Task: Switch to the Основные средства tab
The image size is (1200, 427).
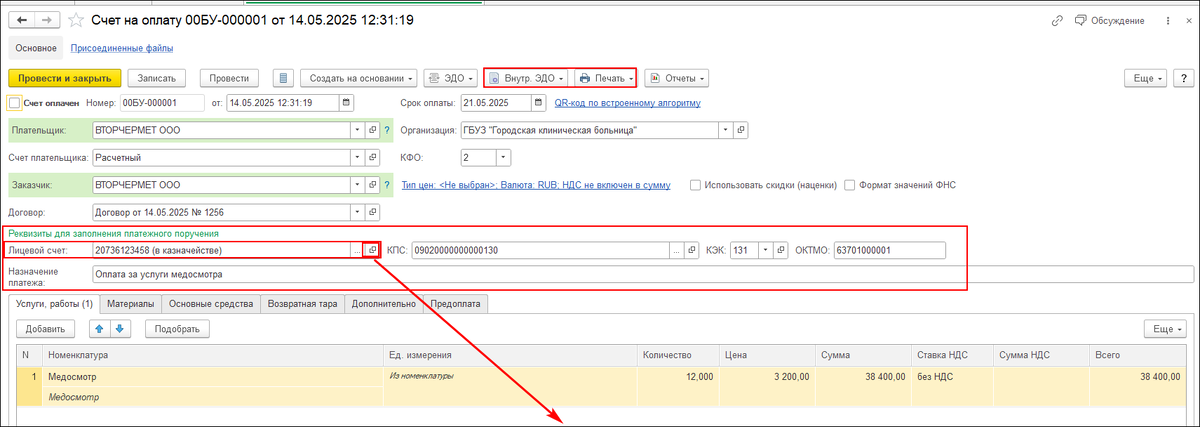Action: [211, 303]
